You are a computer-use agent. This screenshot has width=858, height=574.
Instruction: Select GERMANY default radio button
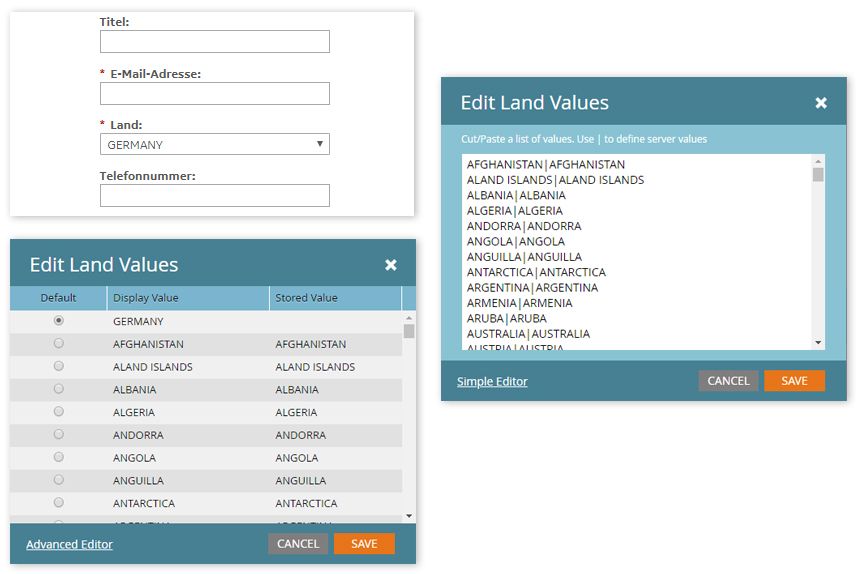click(x=59, y=320)
